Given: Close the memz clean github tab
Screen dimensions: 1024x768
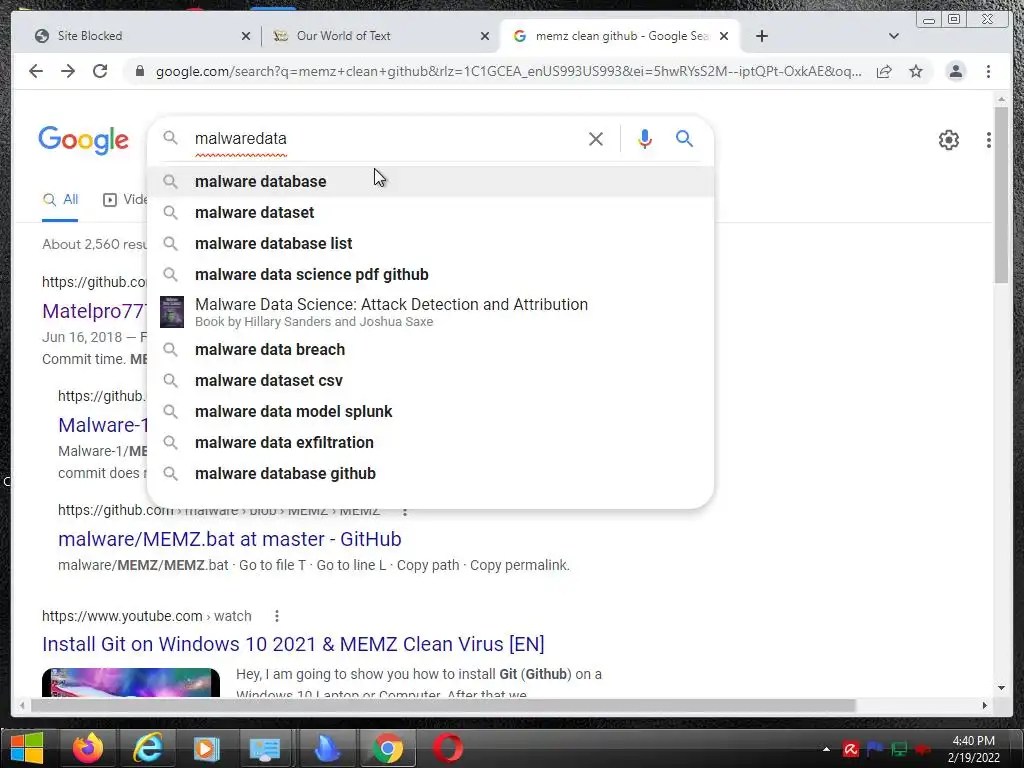Looking at the screenshot, I should (x=724, y=36).
